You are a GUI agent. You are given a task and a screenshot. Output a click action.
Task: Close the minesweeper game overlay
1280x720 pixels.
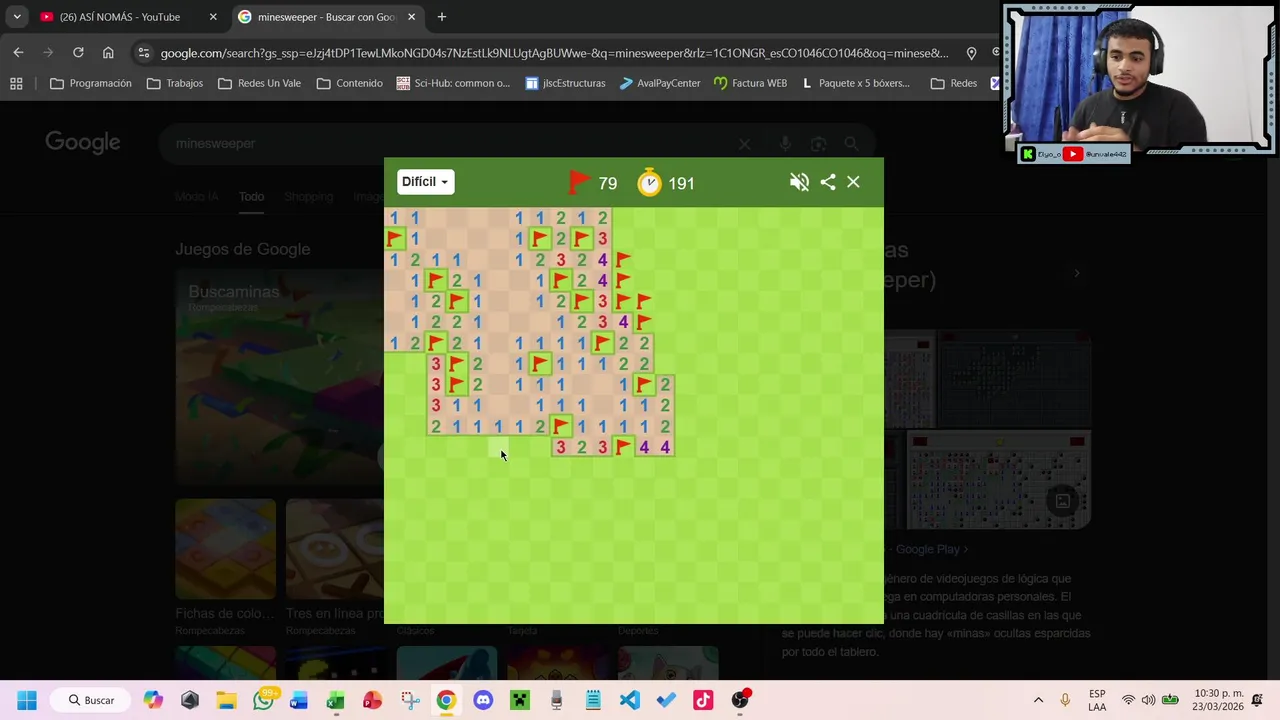click(x=853, y=182)
